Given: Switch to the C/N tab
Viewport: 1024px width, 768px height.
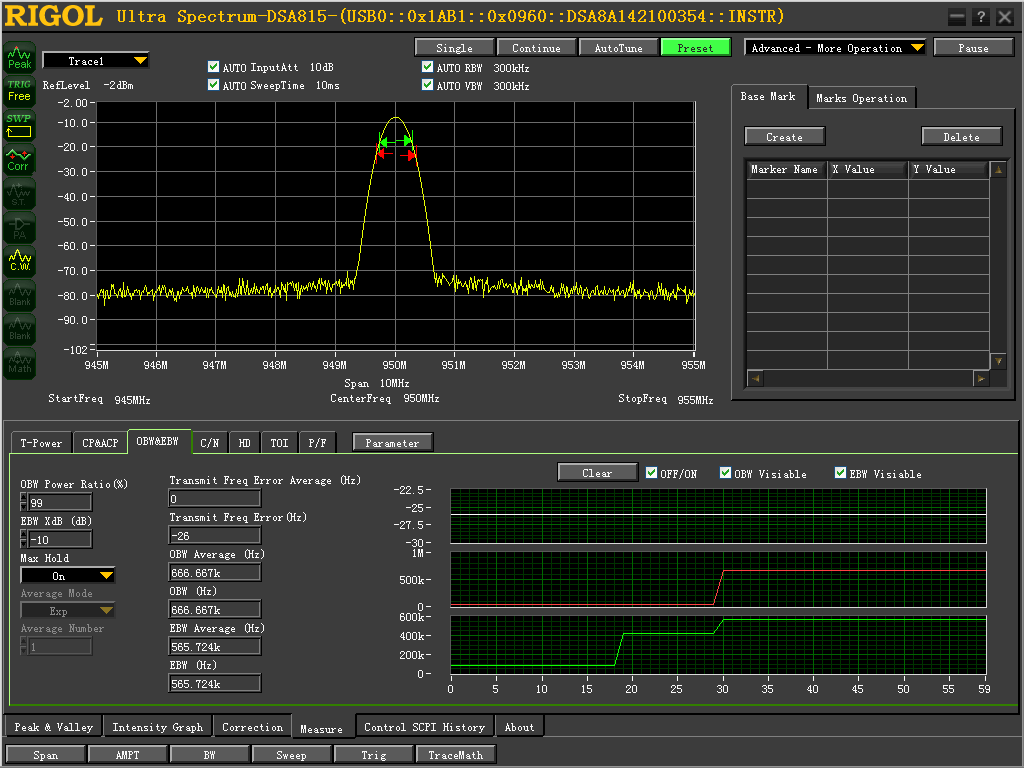Looking at the screenshot, I should point(210,443).
